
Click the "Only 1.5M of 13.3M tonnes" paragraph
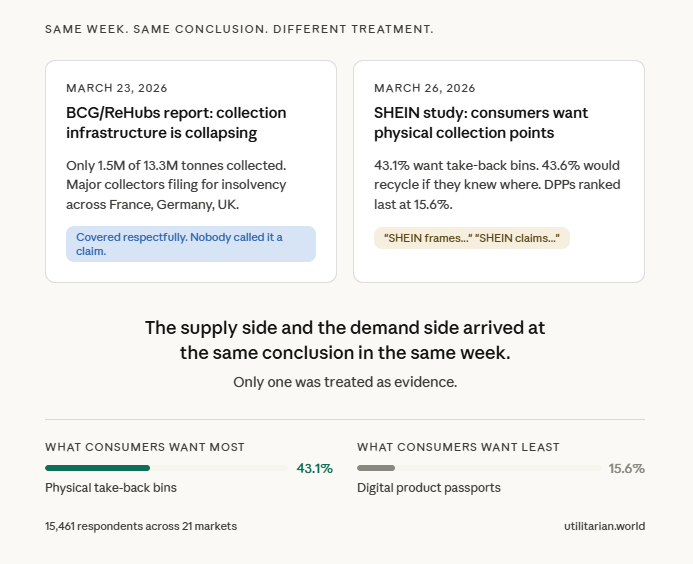(x=176, y=185)
